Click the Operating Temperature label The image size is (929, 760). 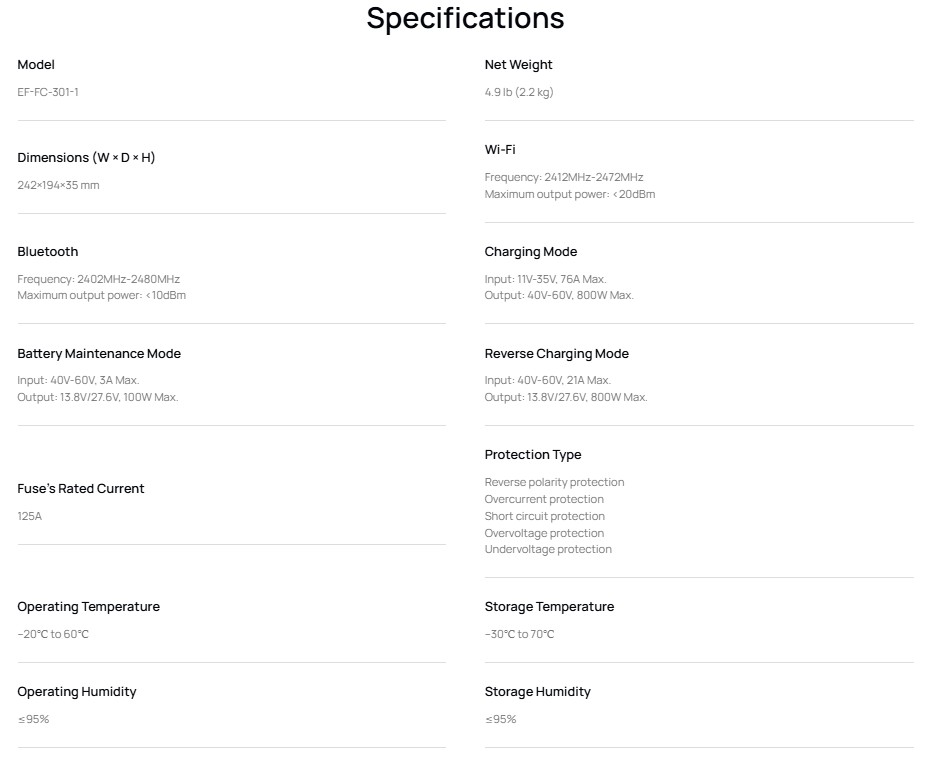(88, 607)
